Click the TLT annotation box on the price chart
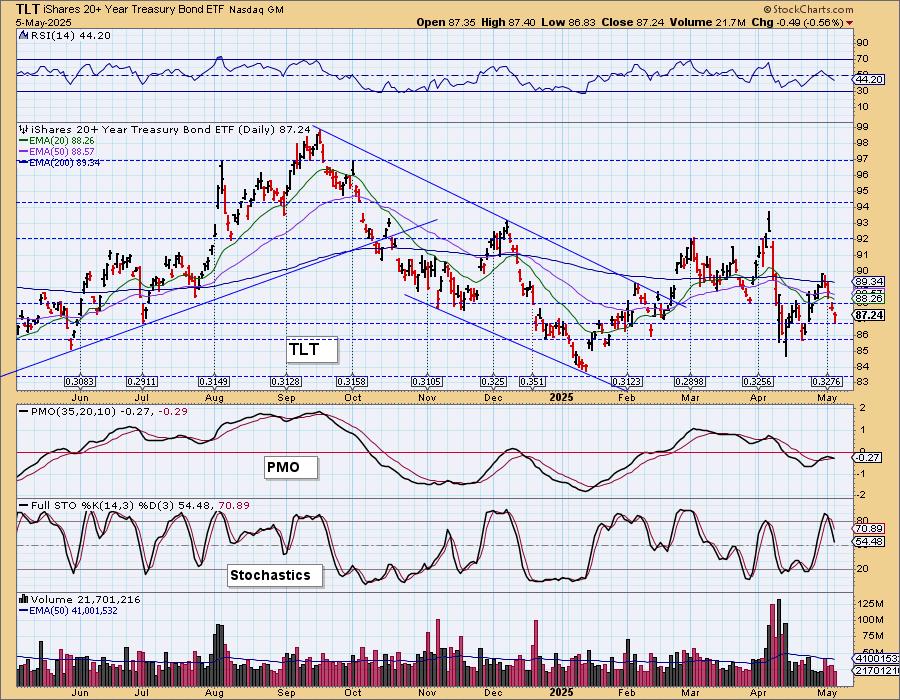Image resolution: width=900 pixels, height=700 pixels. (312, 349)
